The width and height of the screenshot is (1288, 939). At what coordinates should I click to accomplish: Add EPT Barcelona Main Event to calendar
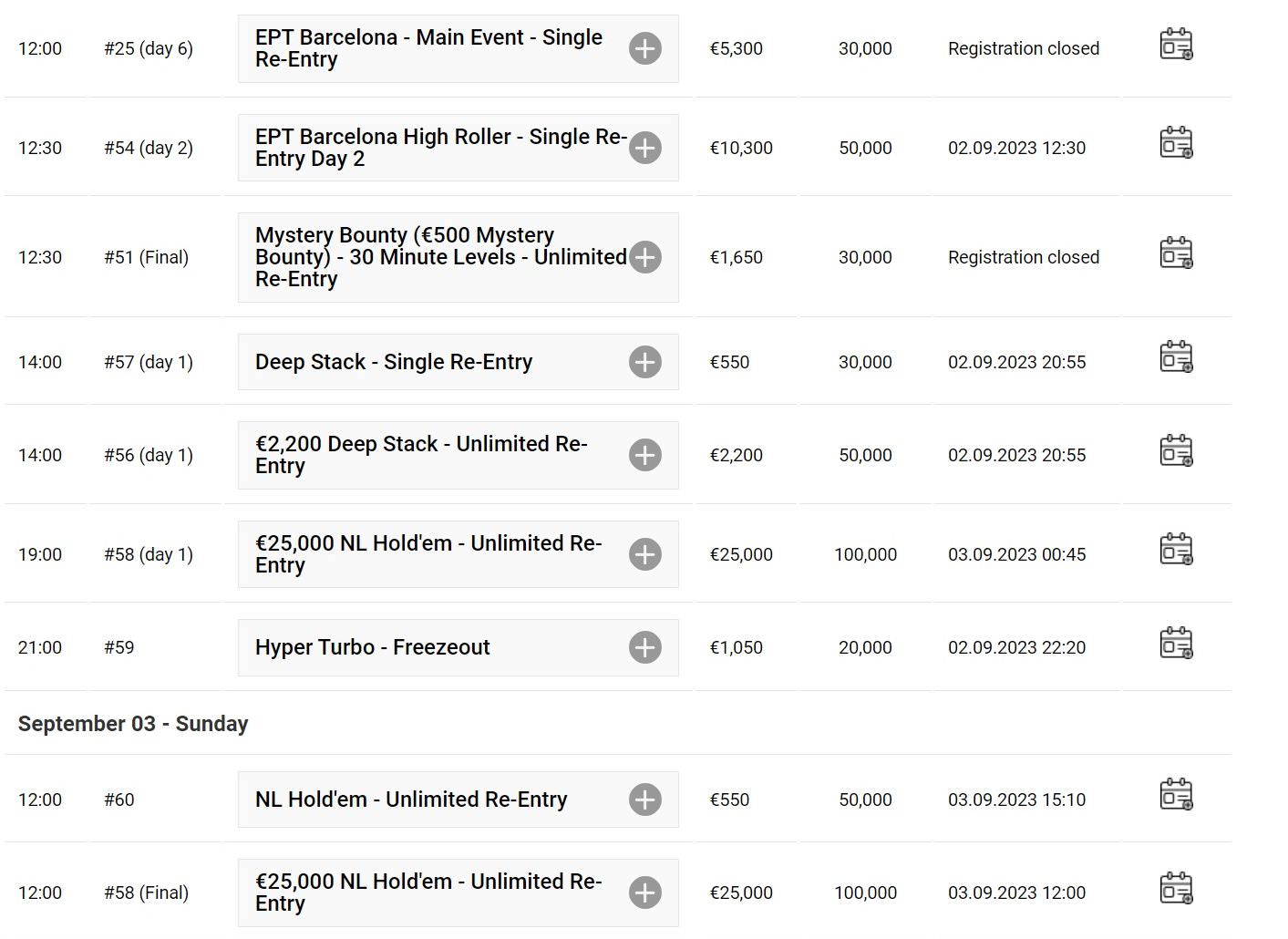[1176, 45]
